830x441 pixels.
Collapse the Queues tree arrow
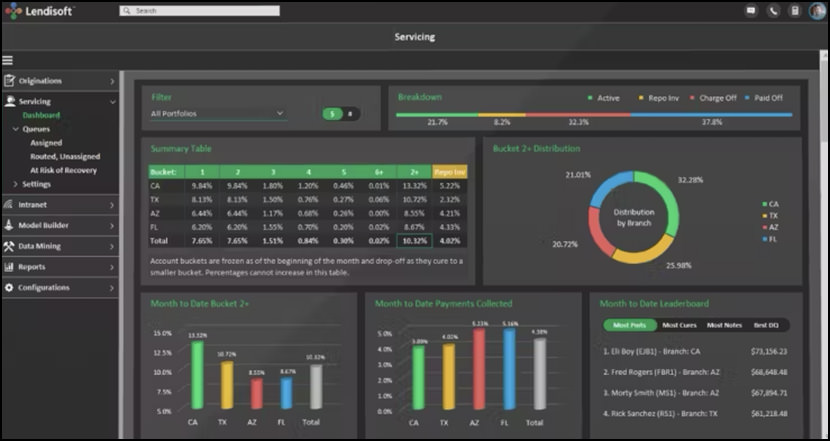coord(15,129)
